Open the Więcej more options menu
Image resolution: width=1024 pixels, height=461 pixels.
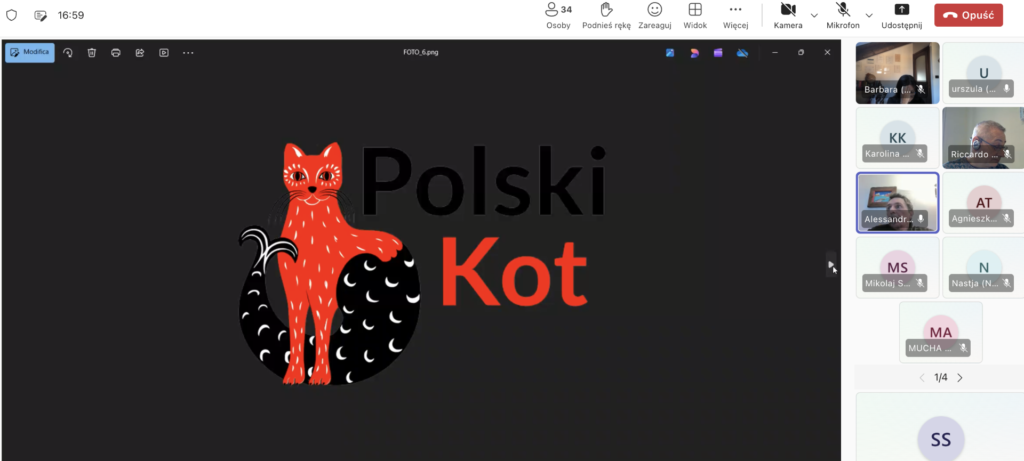coord(736,15)
